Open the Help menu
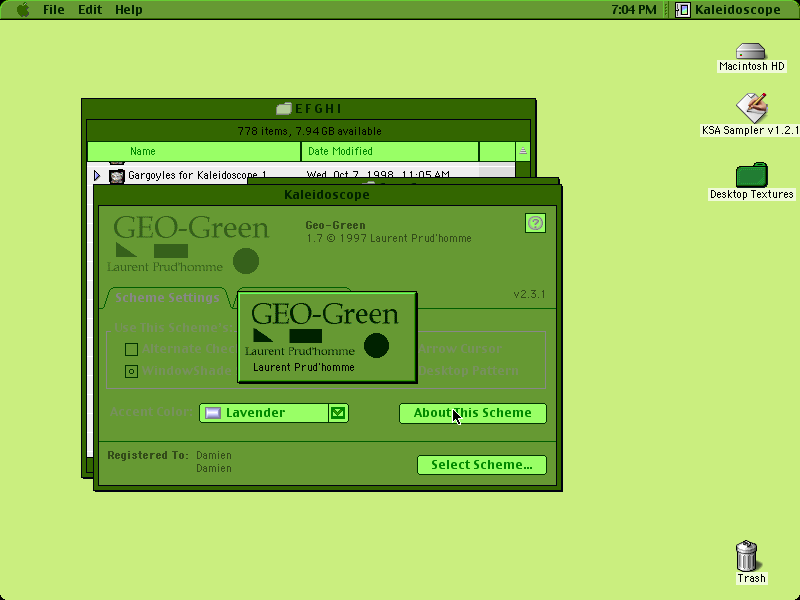 pyautogui.click(x=129, y=10)
